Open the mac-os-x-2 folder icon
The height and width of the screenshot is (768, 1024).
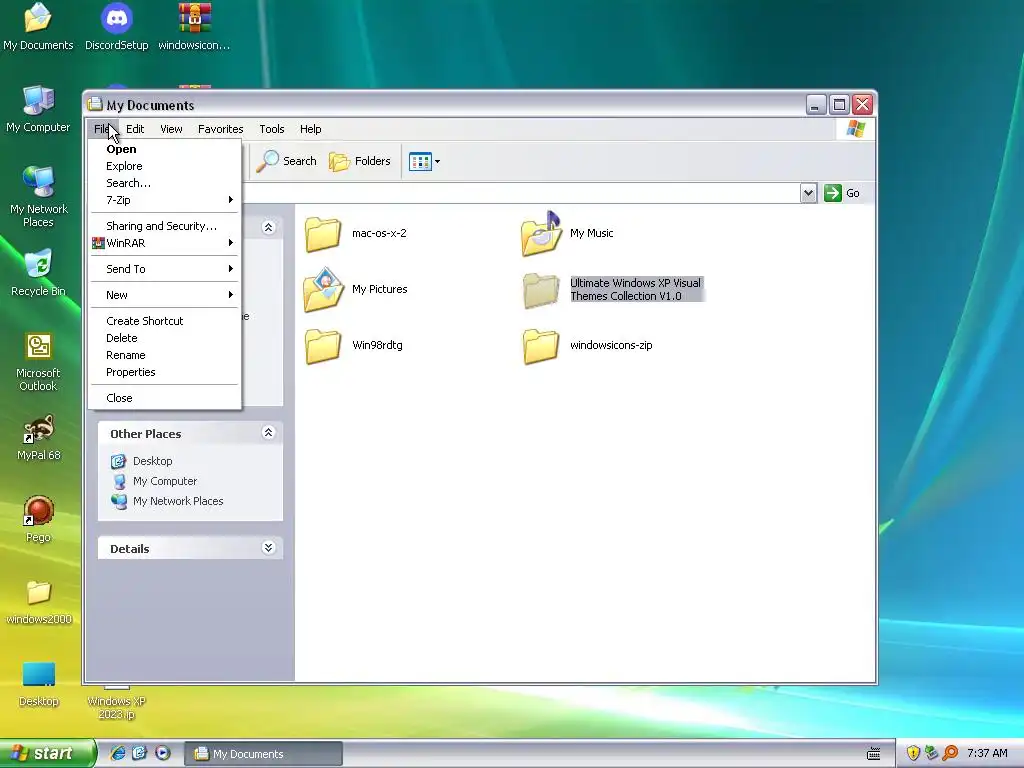[323, 234]
